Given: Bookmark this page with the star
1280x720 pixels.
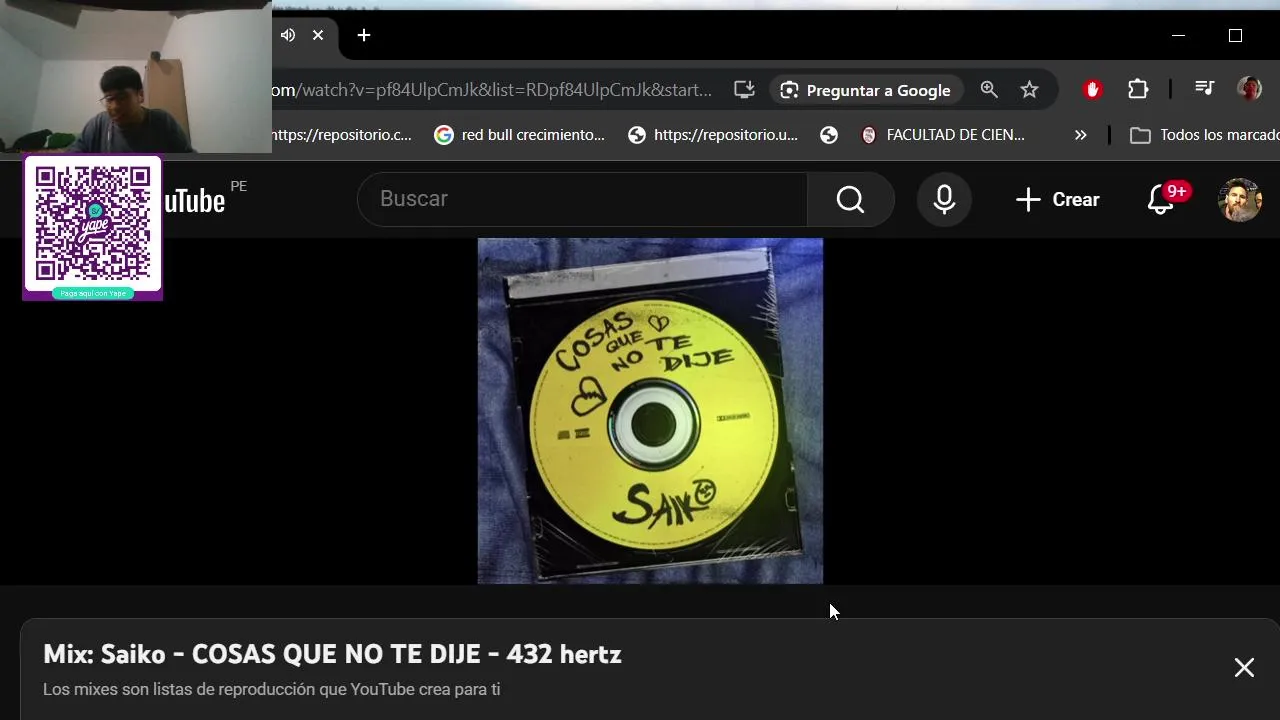Looking at the screenshot, I should click(x=1029, y=90).
